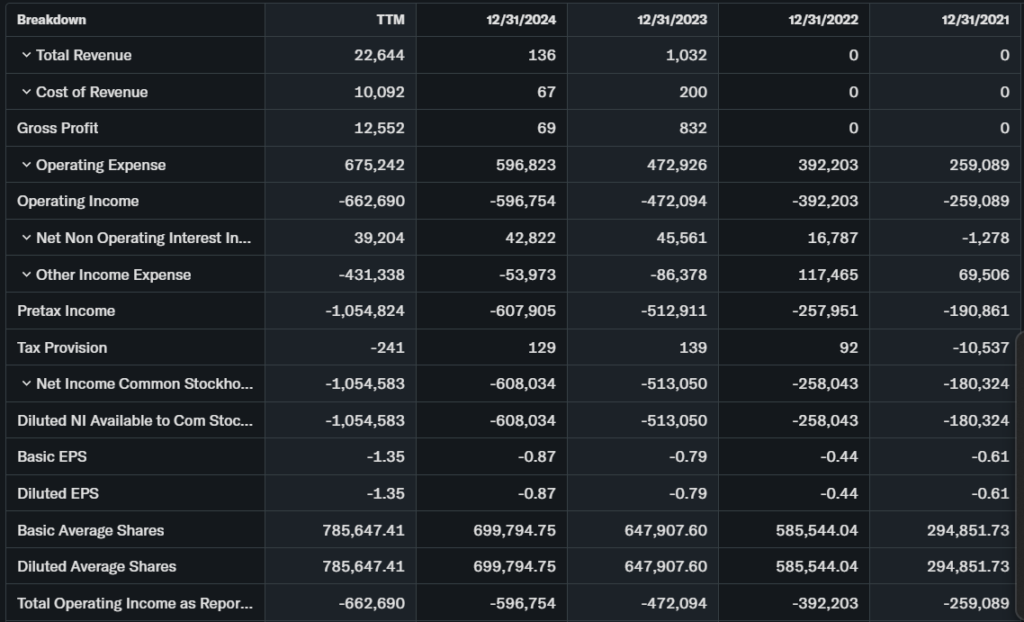
Task: Click the Basic EPS row label
Action: coord(52,457)
